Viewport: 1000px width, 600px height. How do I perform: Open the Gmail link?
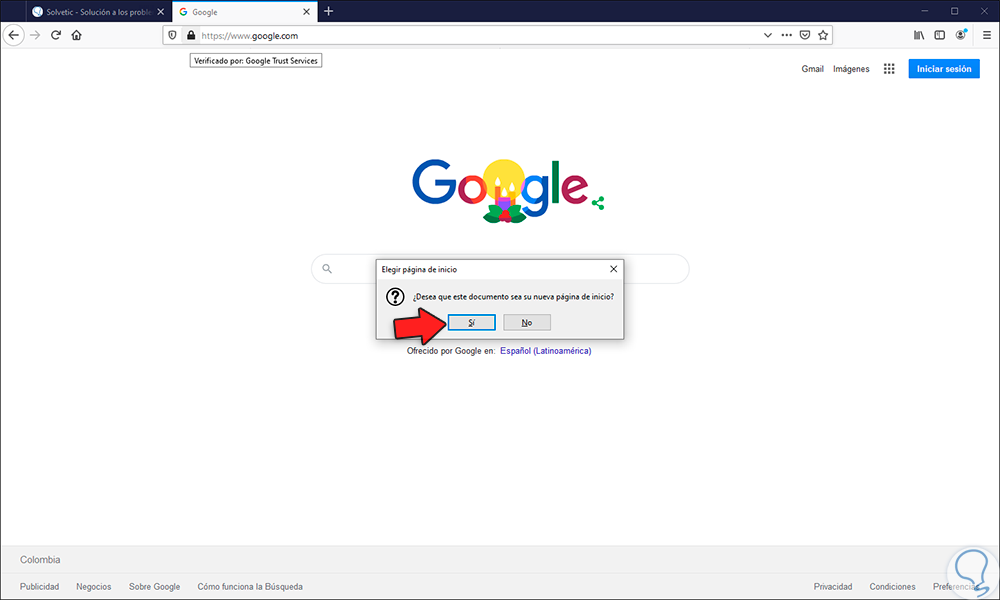(812, 69)
